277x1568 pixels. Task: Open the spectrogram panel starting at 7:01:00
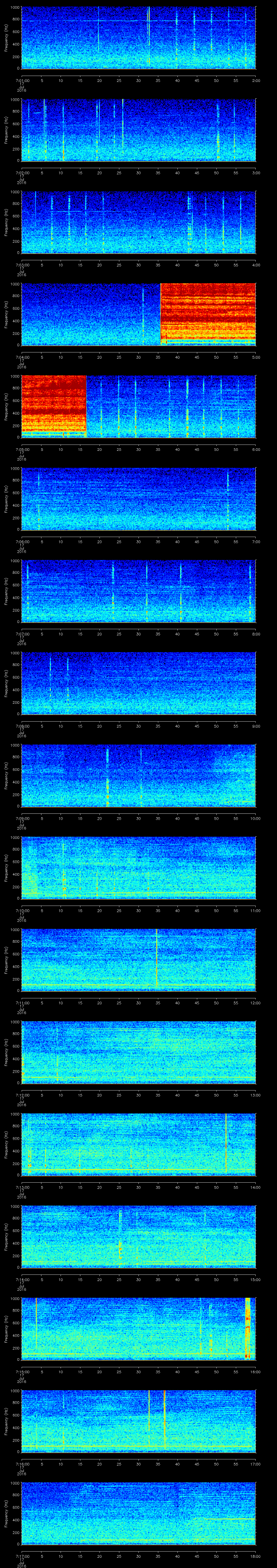click(x=138, y=38)
